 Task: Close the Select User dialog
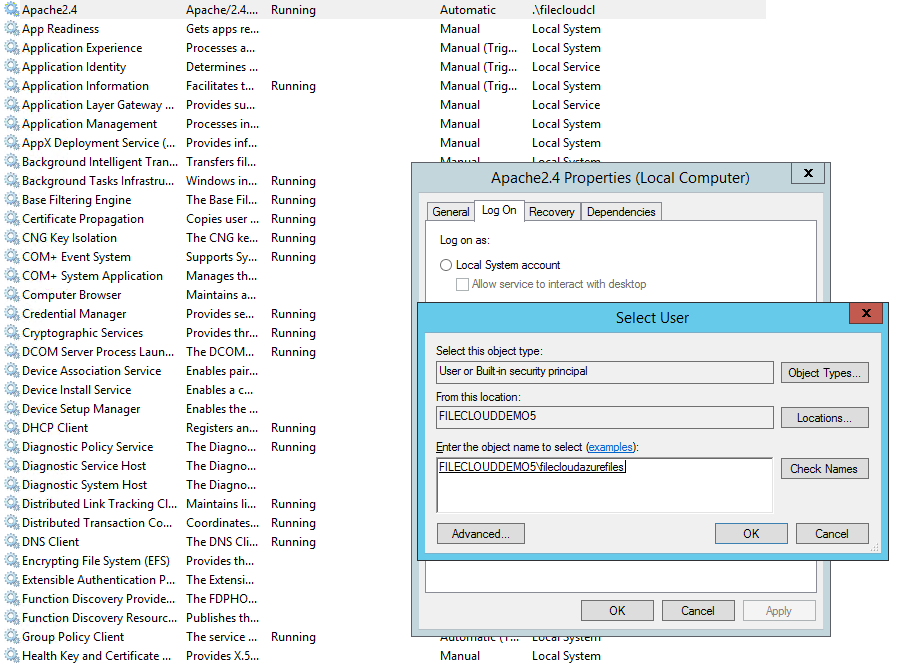(865, 314)
